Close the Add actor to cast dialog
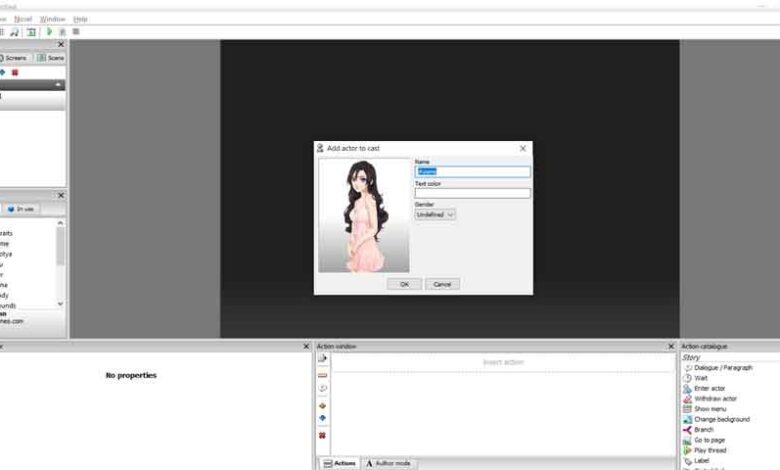The height and width of the screenshot is (470, 780). click(x=522, y=148)
